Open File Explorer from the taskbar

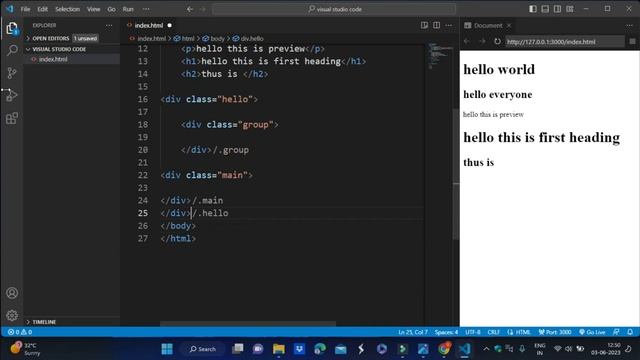coord(279,349)
